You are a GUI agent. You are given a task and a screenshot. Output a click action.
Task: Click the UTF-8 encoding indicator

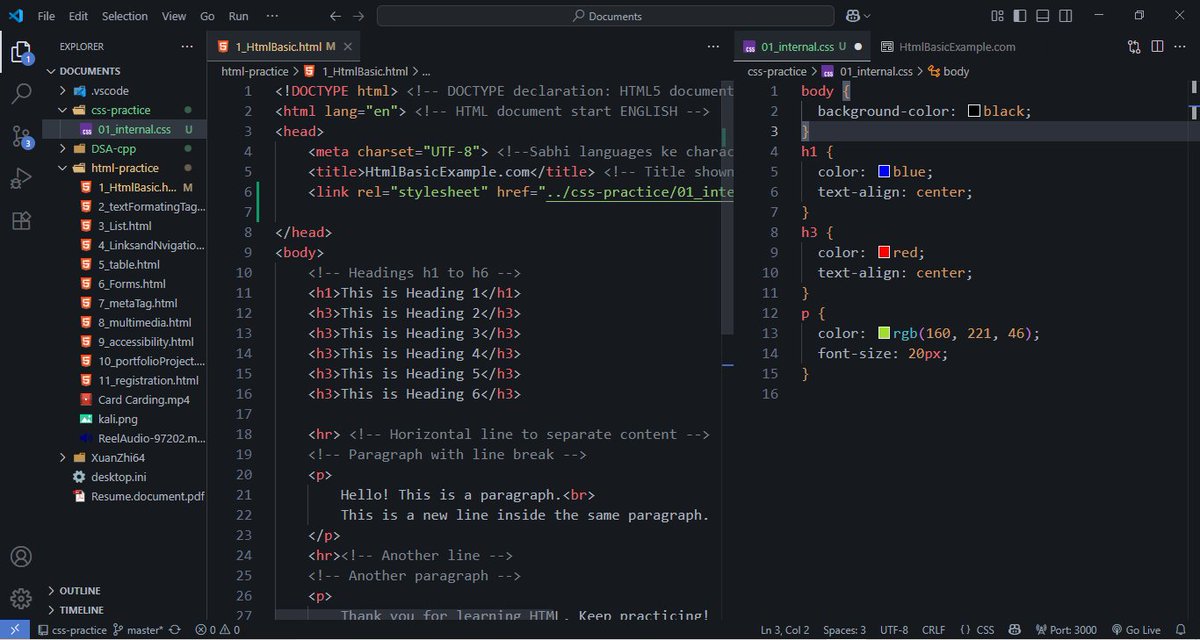[x=894, y=630]
